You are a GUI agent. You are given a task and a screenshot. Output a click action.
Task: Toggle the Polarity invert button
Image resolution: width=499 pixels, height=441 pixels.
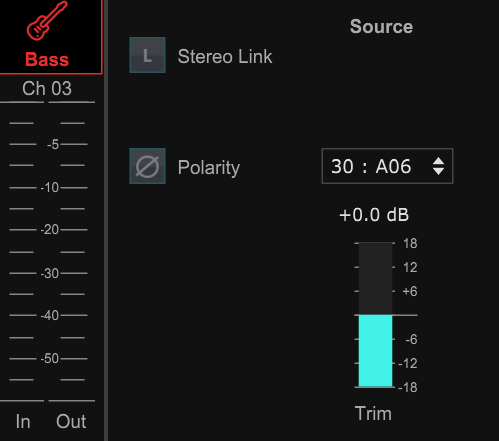[x=147, y=166]
